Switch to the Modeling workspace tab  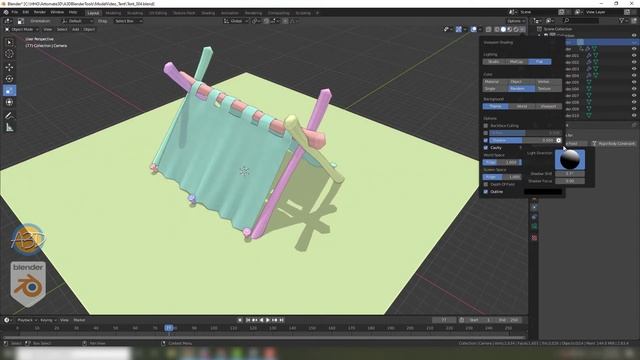pos(113,13)
